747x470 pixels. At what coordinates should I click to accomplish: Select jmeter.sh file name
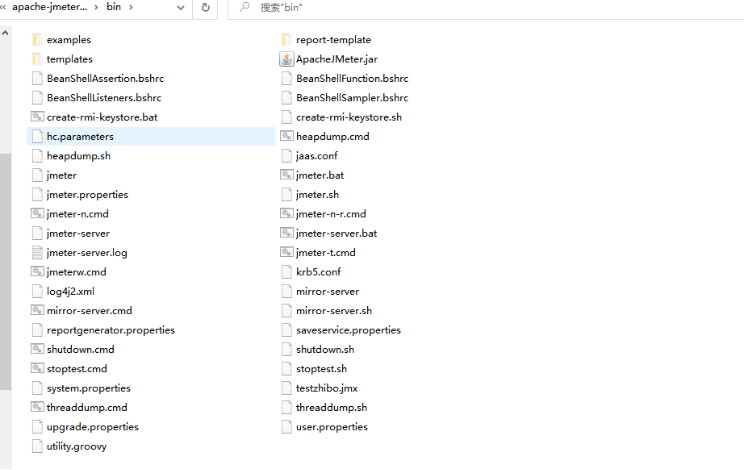click(317, 194)
